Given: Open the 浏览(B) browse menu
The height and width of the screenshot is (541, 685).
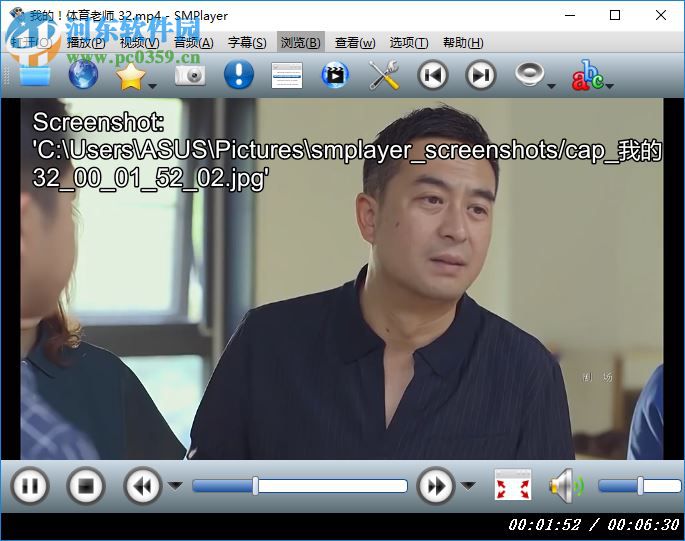Looking at the screenshot, I should [x=300, y=43].
